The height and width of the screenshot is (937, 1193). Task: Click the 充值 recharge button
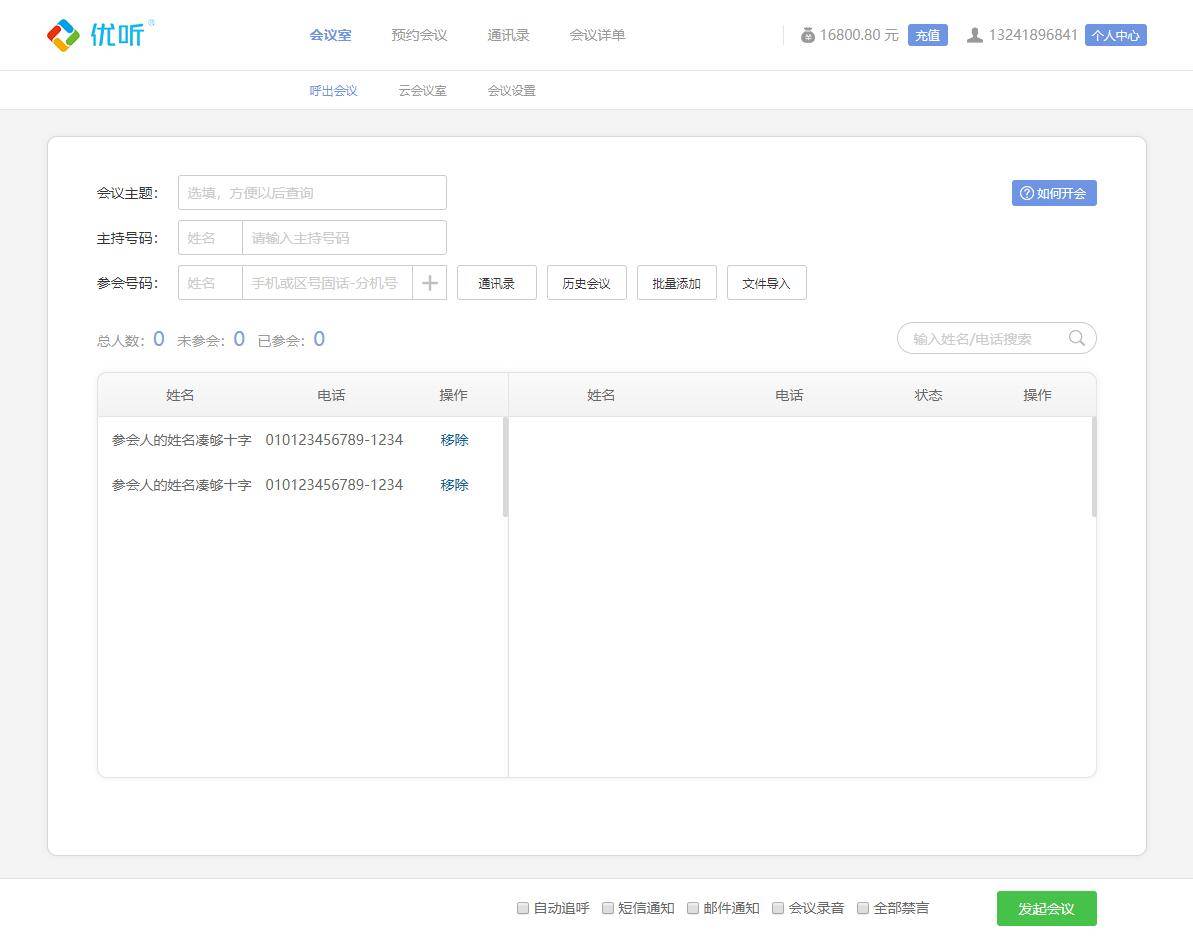(927, 36)
